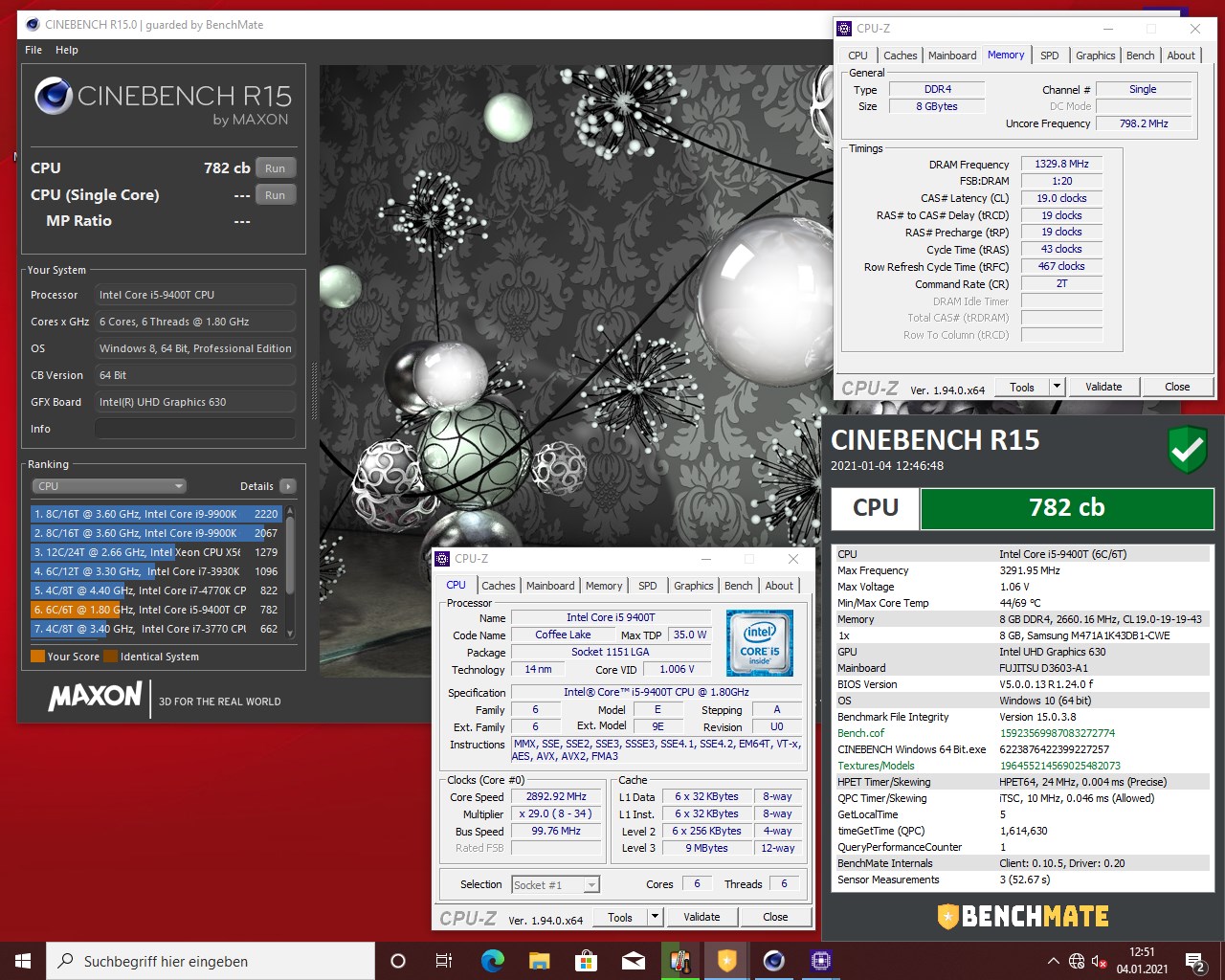
Task: Click the Cinebench R15 logo sphere
Action: point(54,96)
